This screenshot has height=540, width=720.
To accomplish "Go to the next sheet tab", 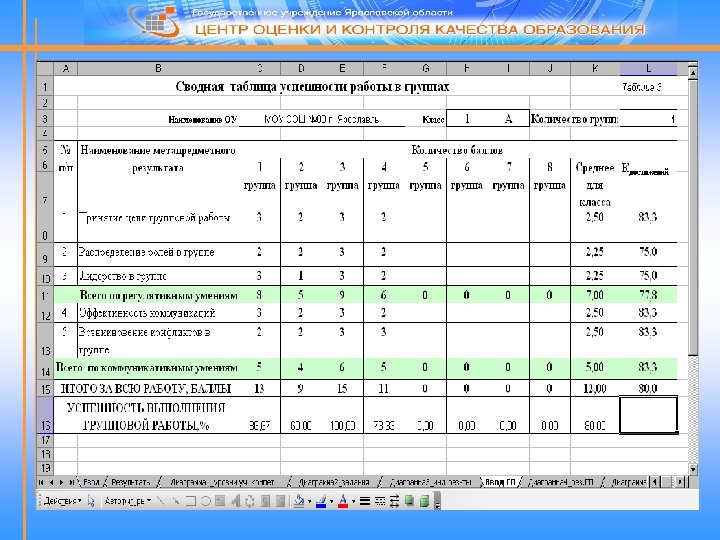I will pyautogui.click(x=62, y=482).
